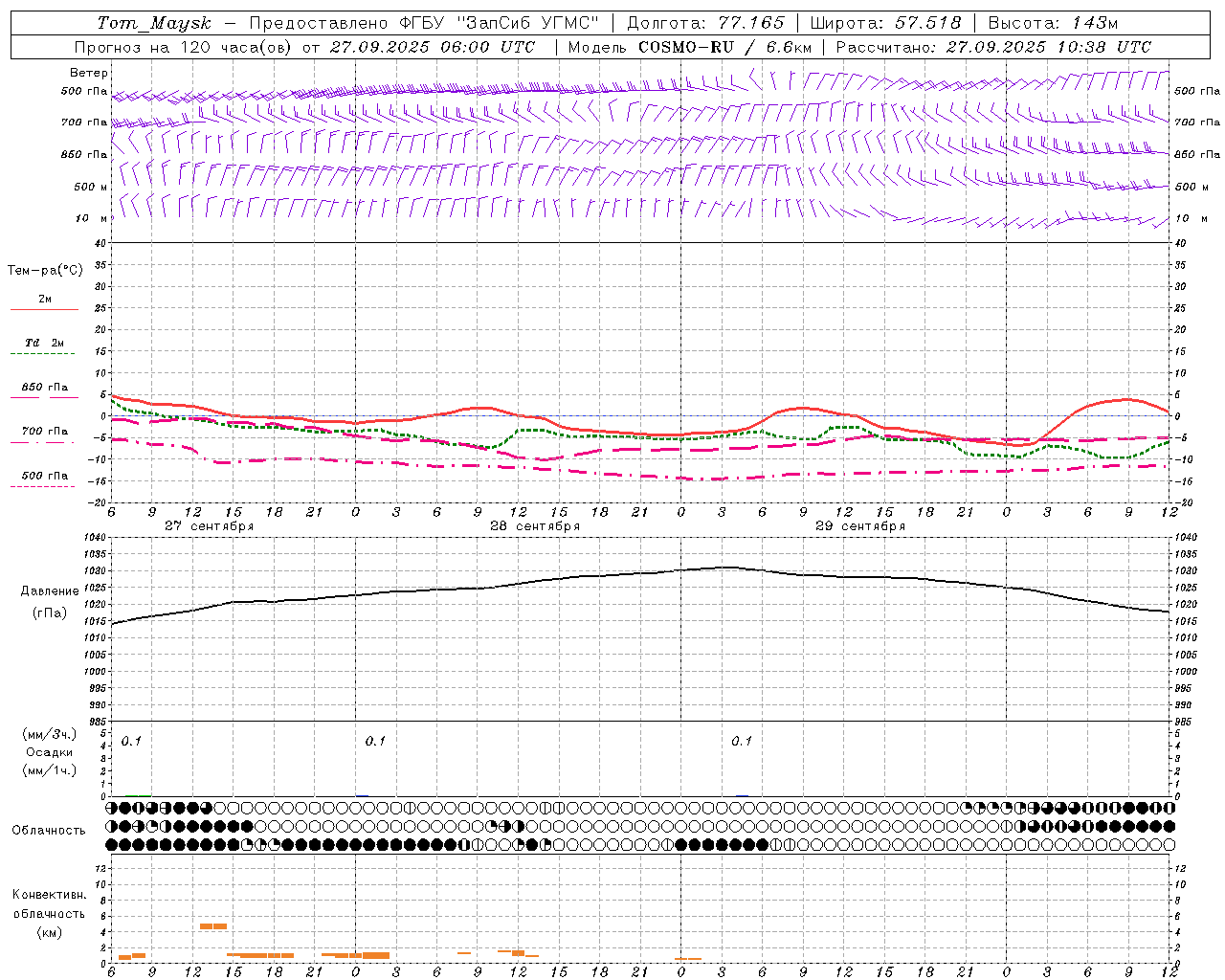The height and width of the screenshot is (980, 1225).
Task: Click the dash-dot line sample under legend '500 гПа'
Action: tap(42, 486)
